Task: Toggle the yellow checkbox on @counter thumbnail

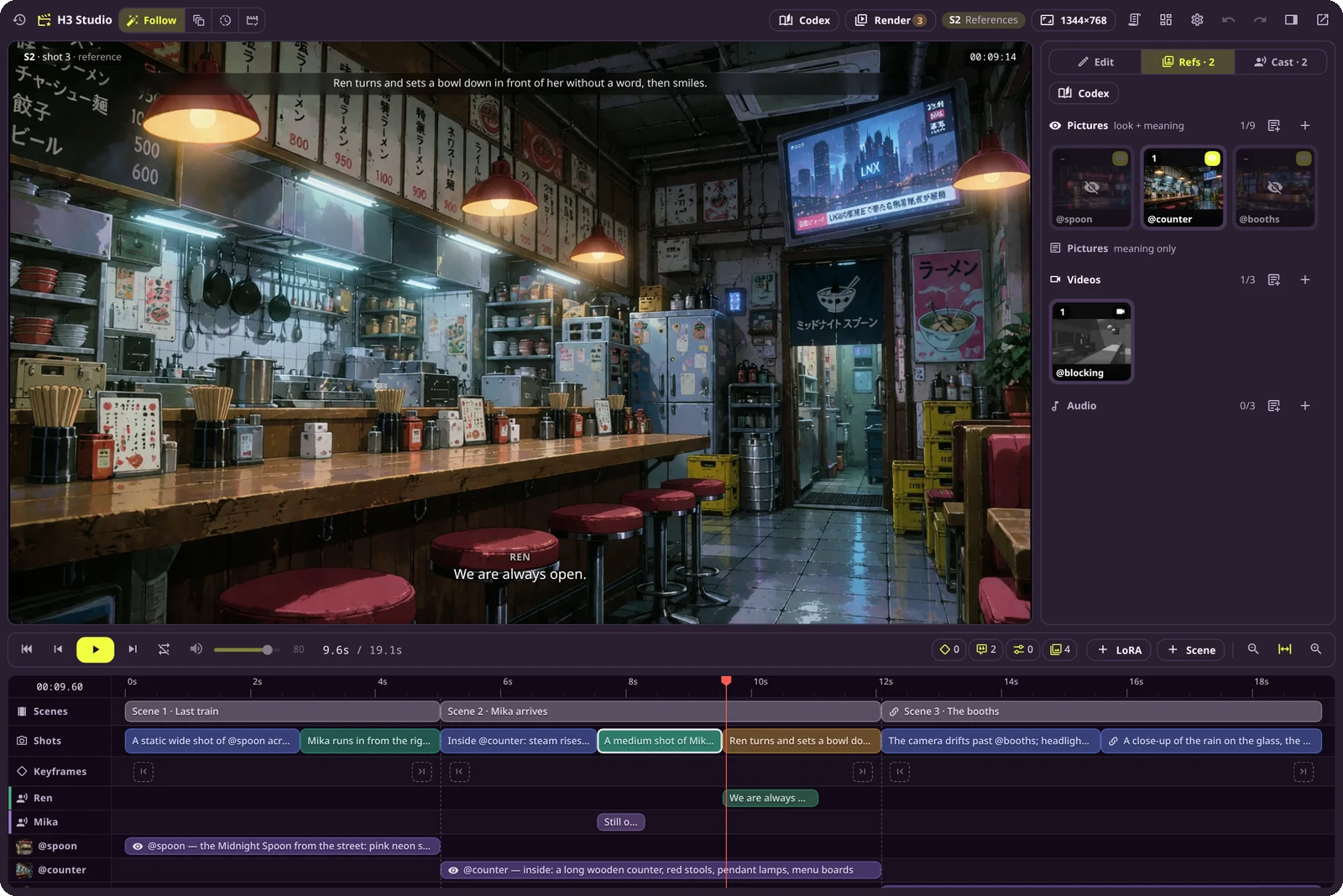Action: point(1212,159)
